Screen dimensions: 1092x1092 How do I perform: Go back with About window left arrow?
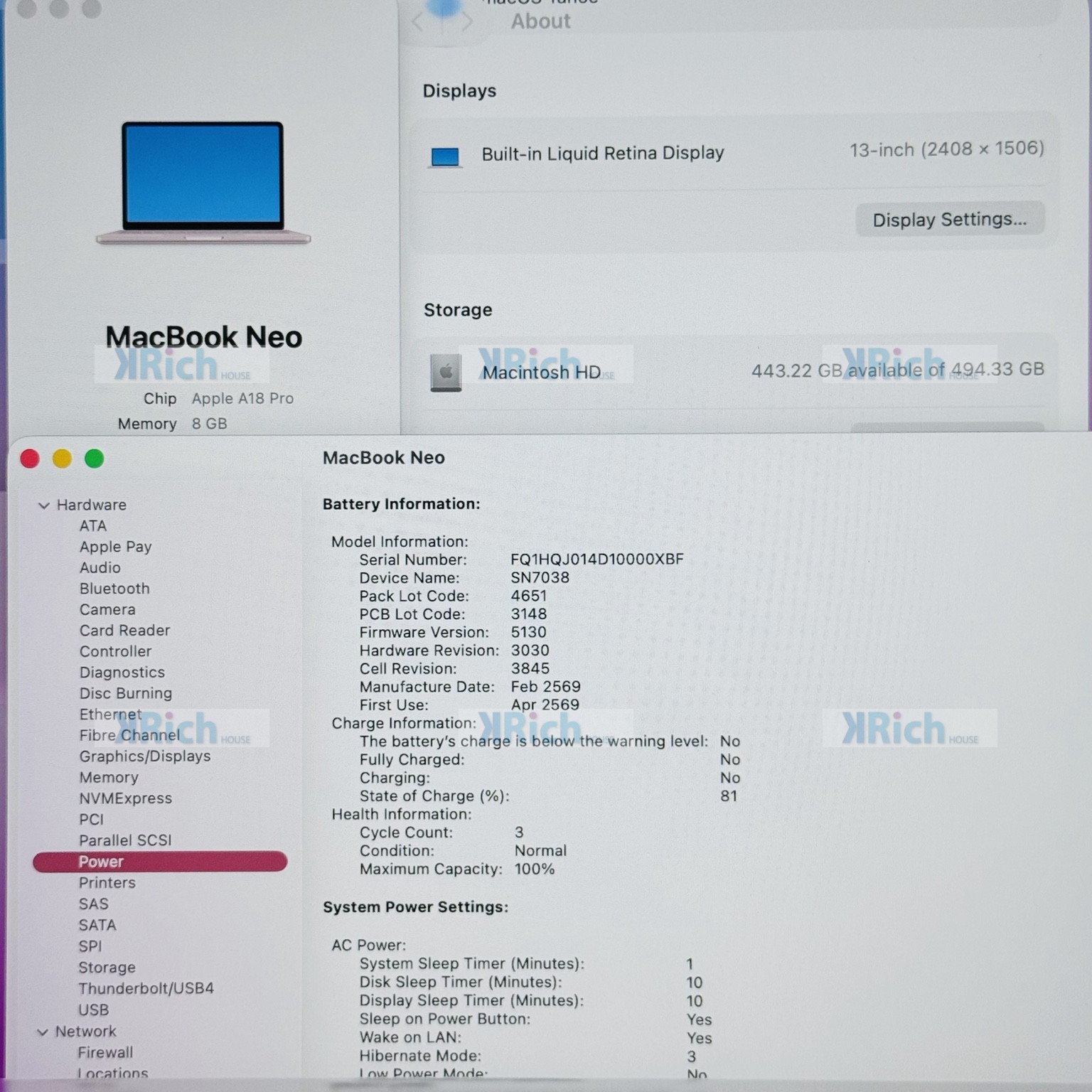[418, 22]
